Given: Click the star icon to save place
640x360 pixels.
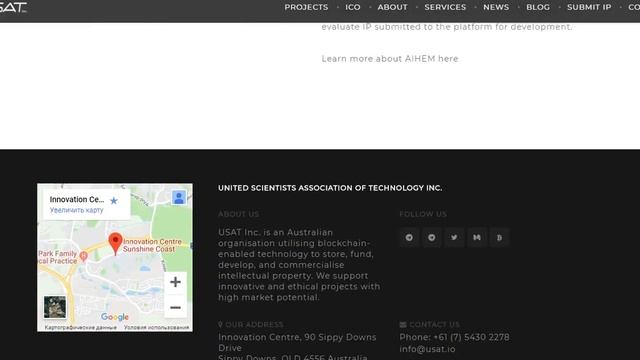Looking at the screenshot, I should pyautogui.click(x=114, y=200).
